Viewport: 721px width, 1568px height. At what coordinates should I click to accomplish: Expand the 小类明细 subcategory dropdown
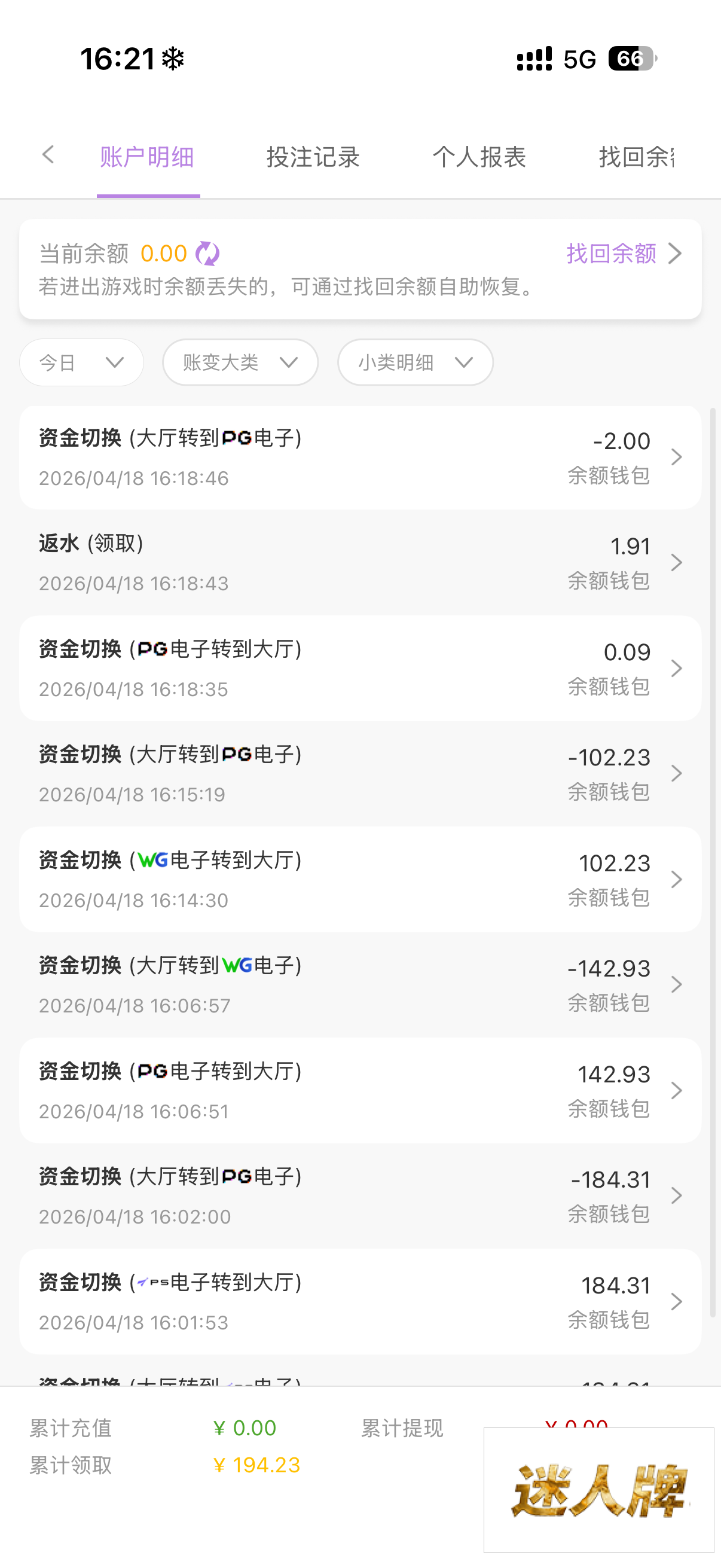[x=415, y=363]
